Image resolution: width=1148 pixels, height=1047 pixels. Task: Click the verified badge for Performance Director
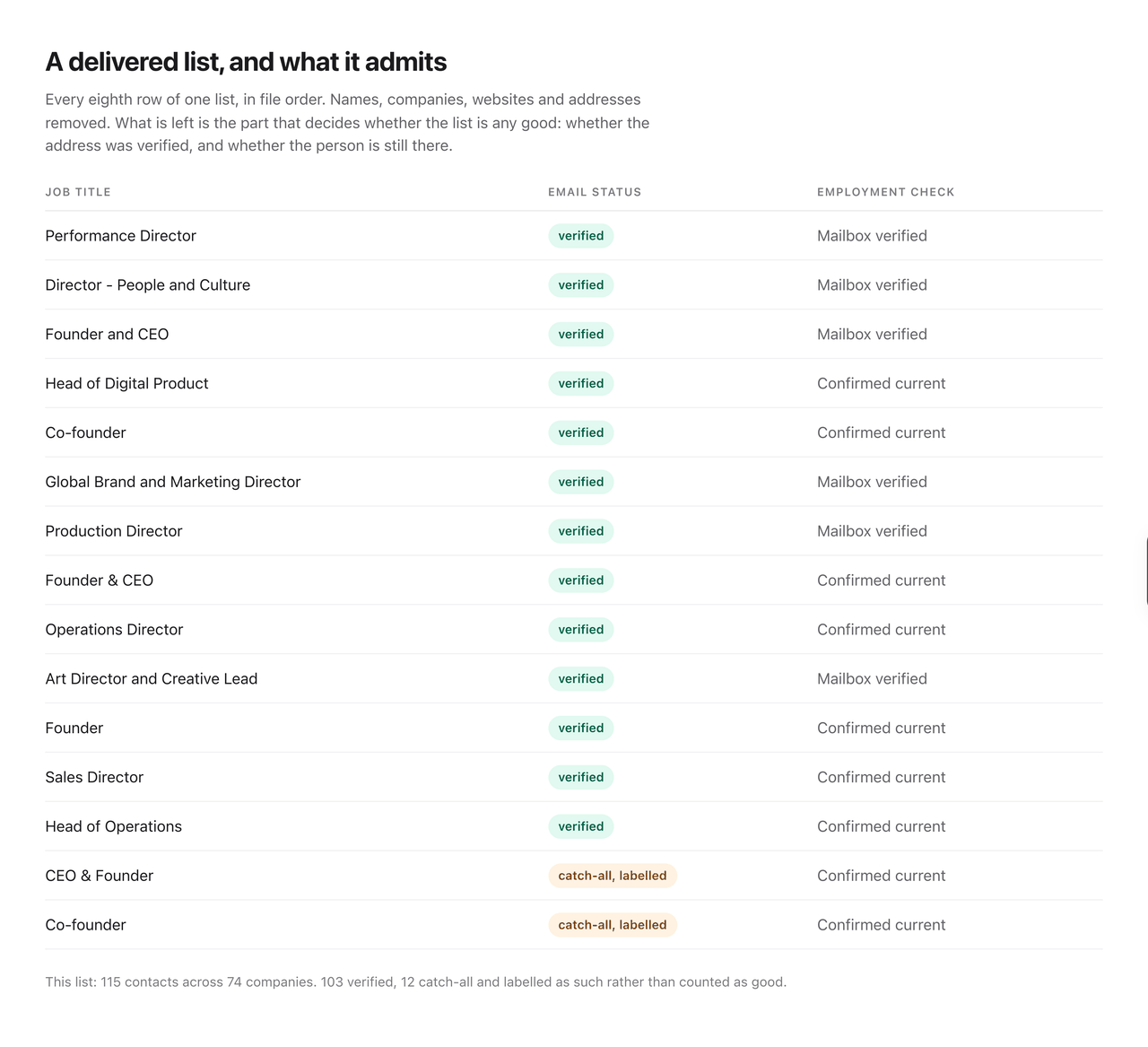[581, 236]
